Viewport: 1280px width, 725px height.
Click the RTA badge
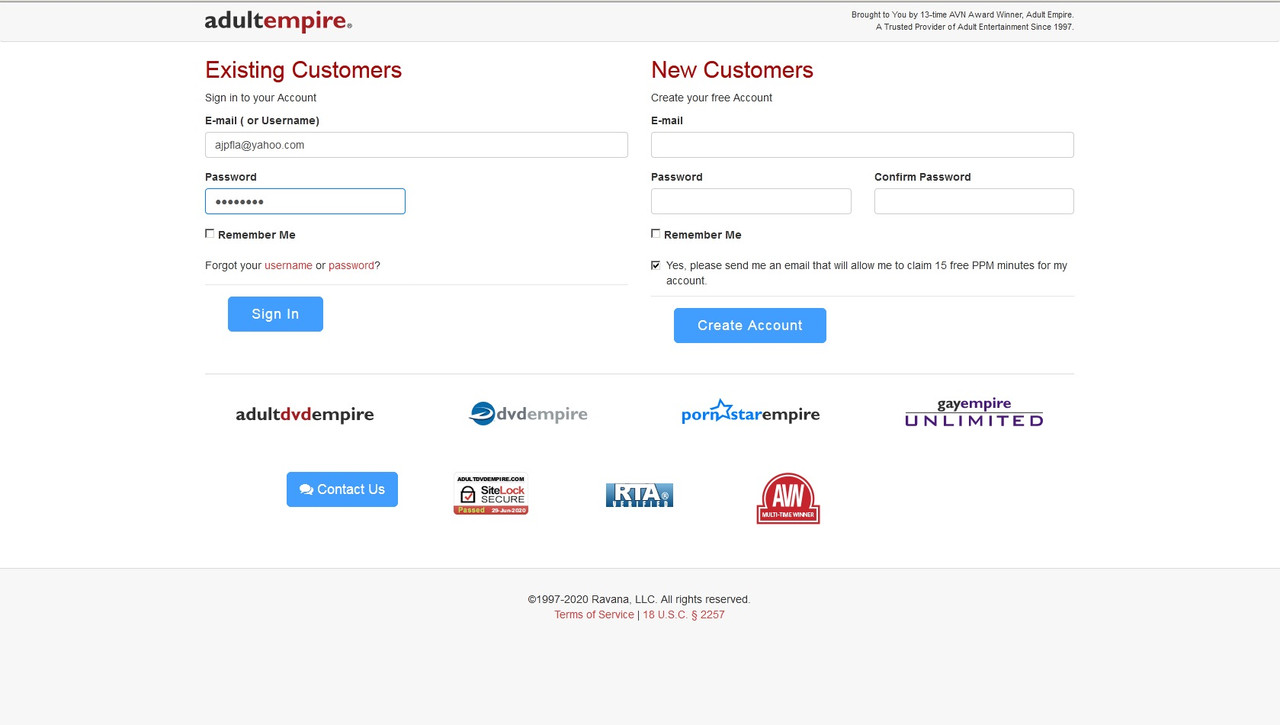pos(639,495)
